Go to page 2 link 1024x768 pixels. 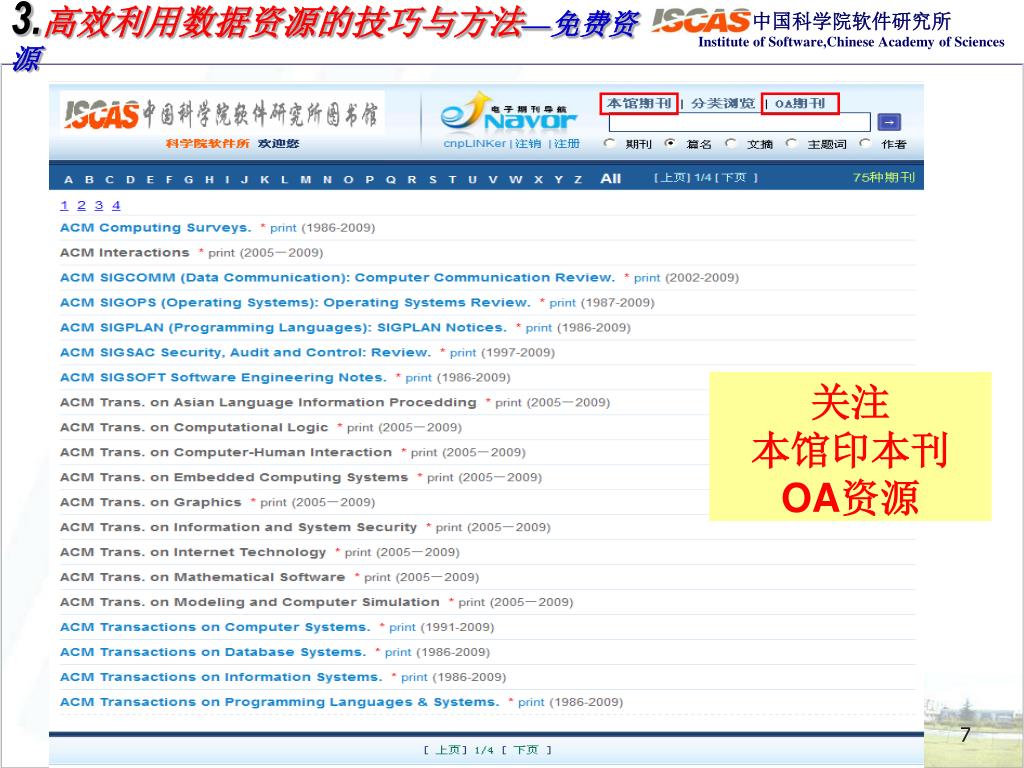pos(81,206)
